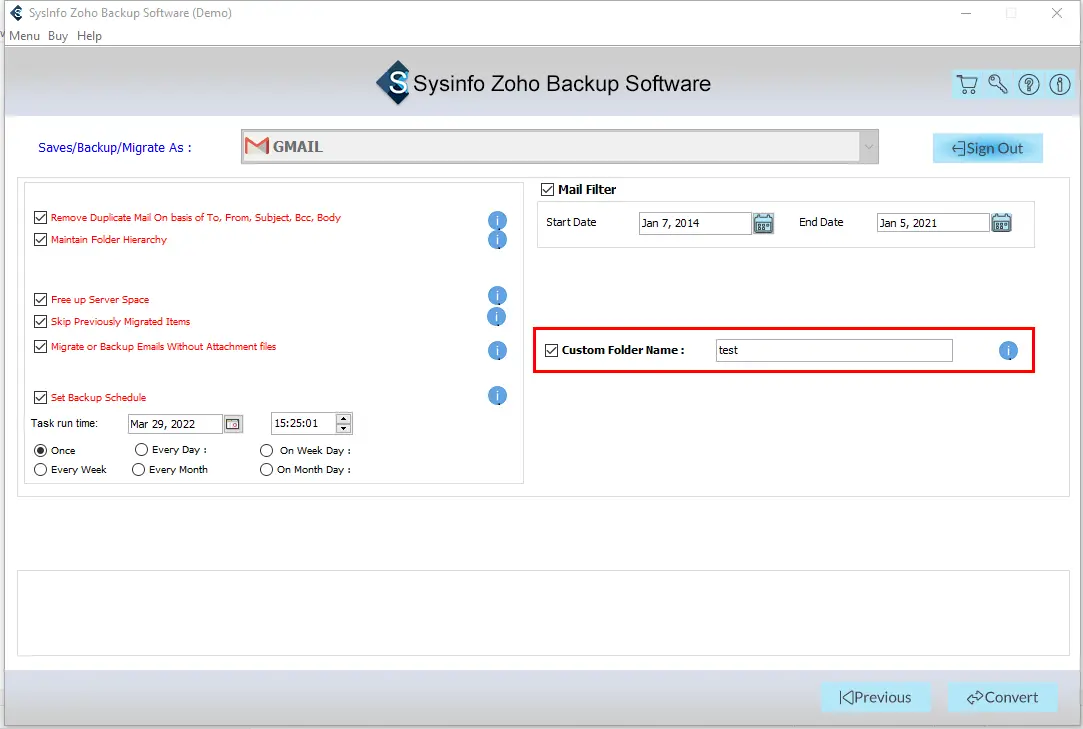The width and height of the screenshot is (1083, 729).
Task: Open Start Date calendar picker icon
Action: pyautogui.click(x=763, y=223)
